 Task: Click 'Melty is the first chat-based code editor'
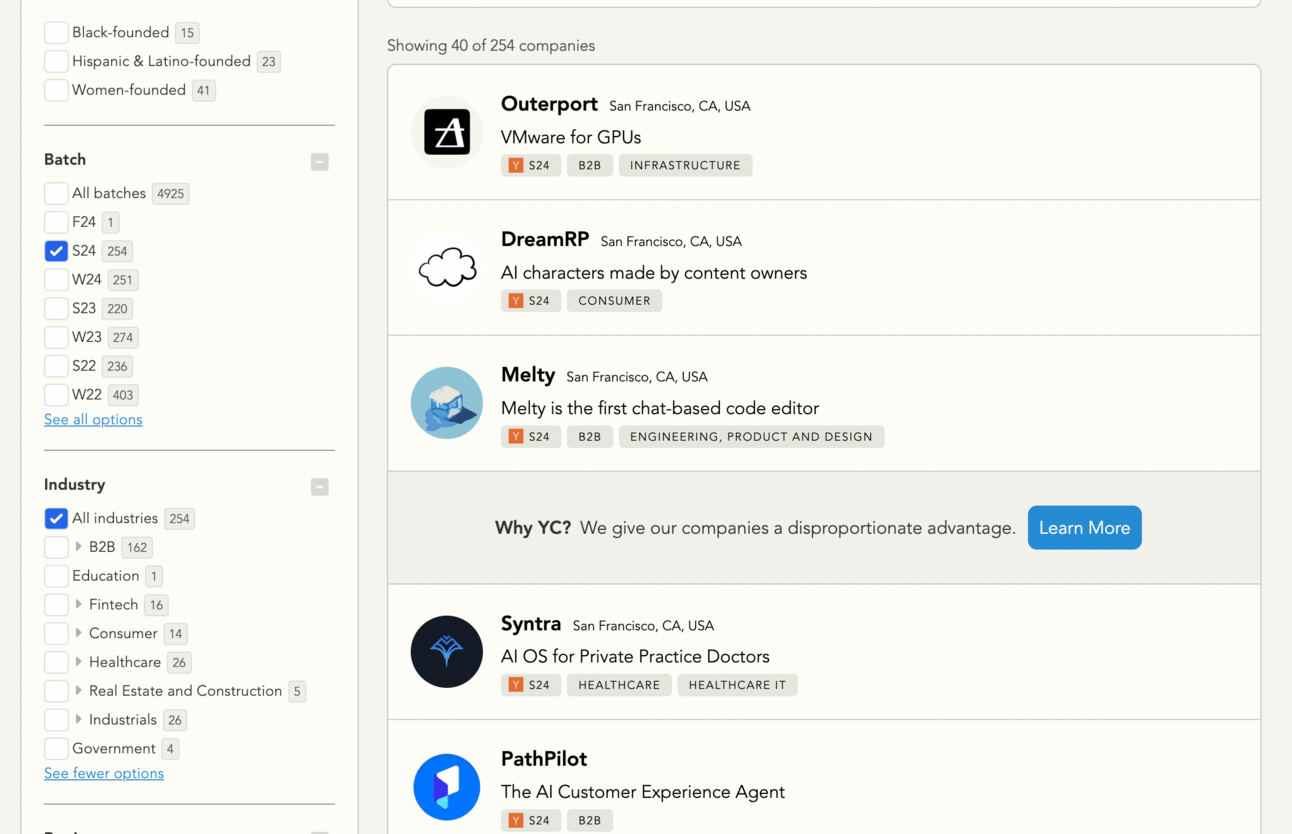[660, 408]
